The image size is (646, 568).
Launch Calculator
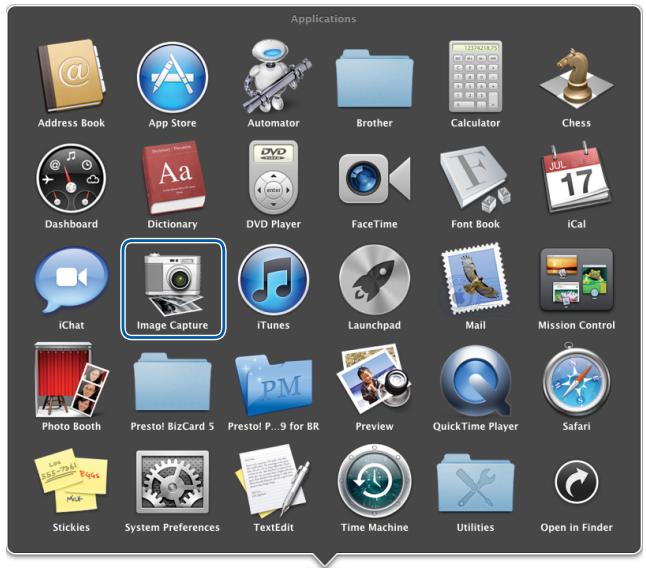point(475,76)
